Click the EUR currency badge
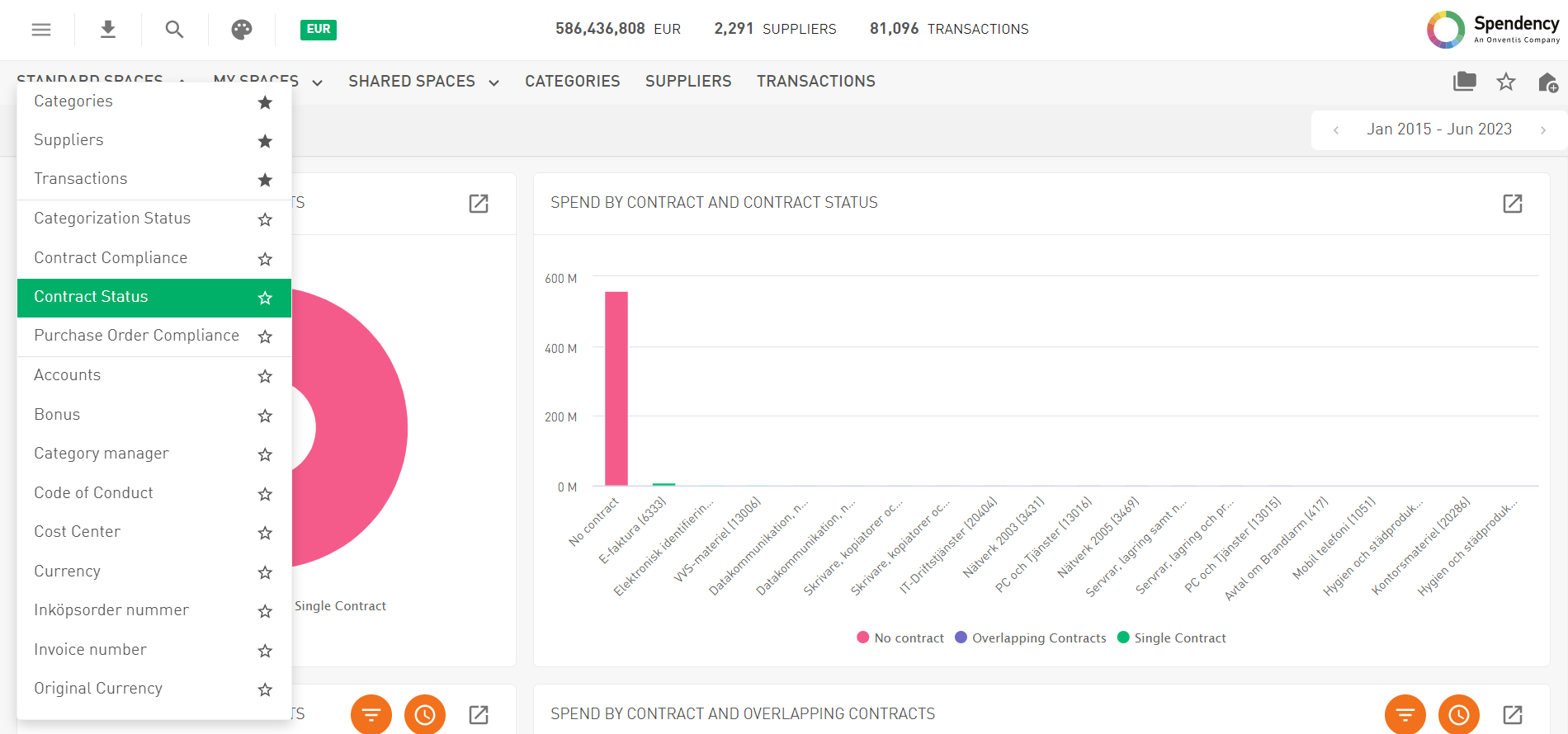Screen dimensions: 1568x734 pos(318,30)
